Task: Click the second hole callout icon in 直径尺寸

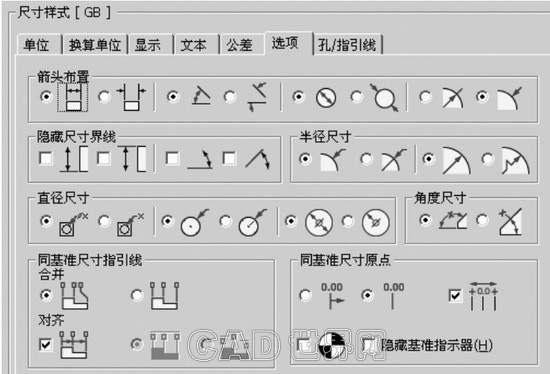Action: pos(130,224)
